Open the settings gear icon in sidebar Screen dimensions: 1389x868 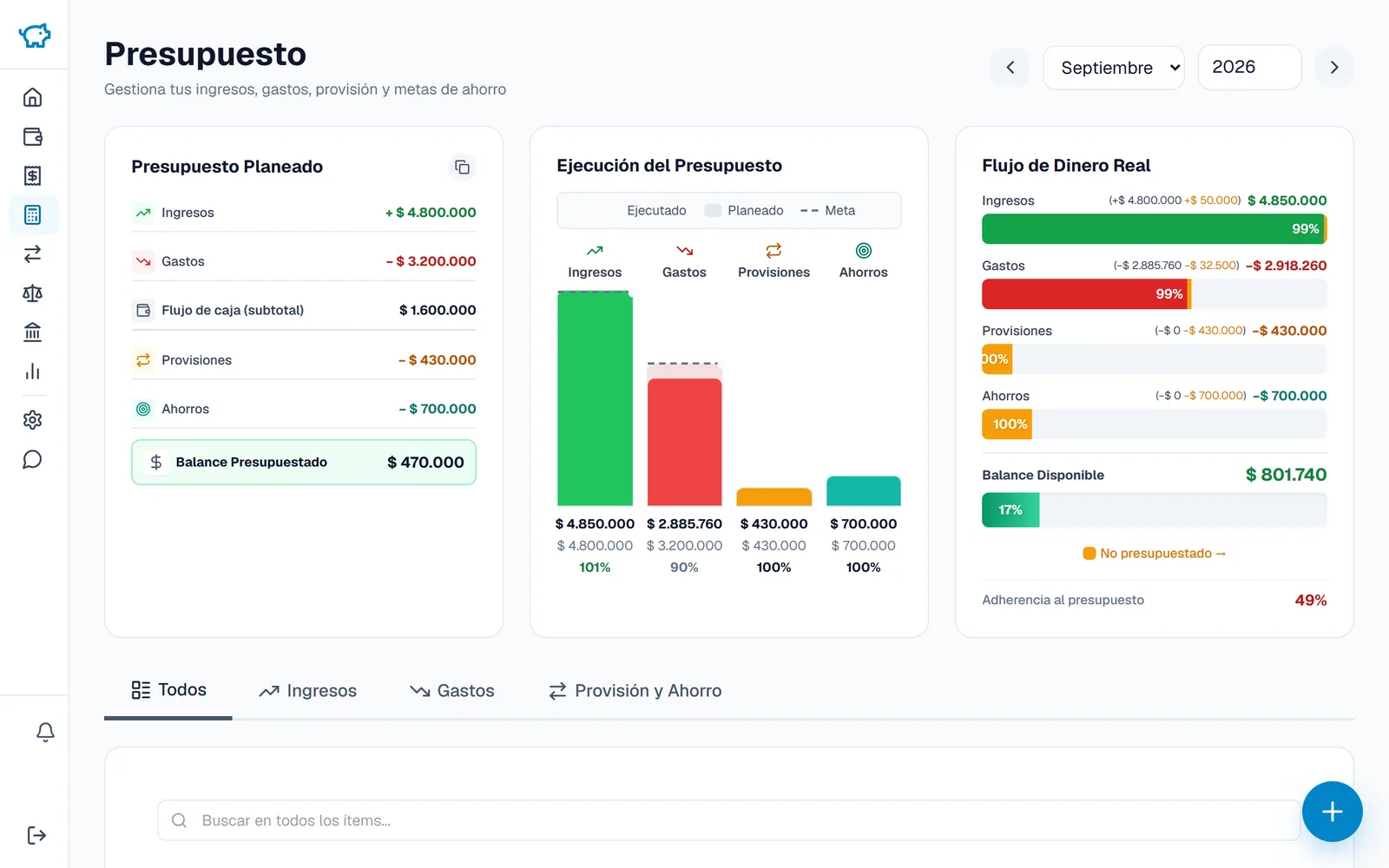[x=32, y=420]
